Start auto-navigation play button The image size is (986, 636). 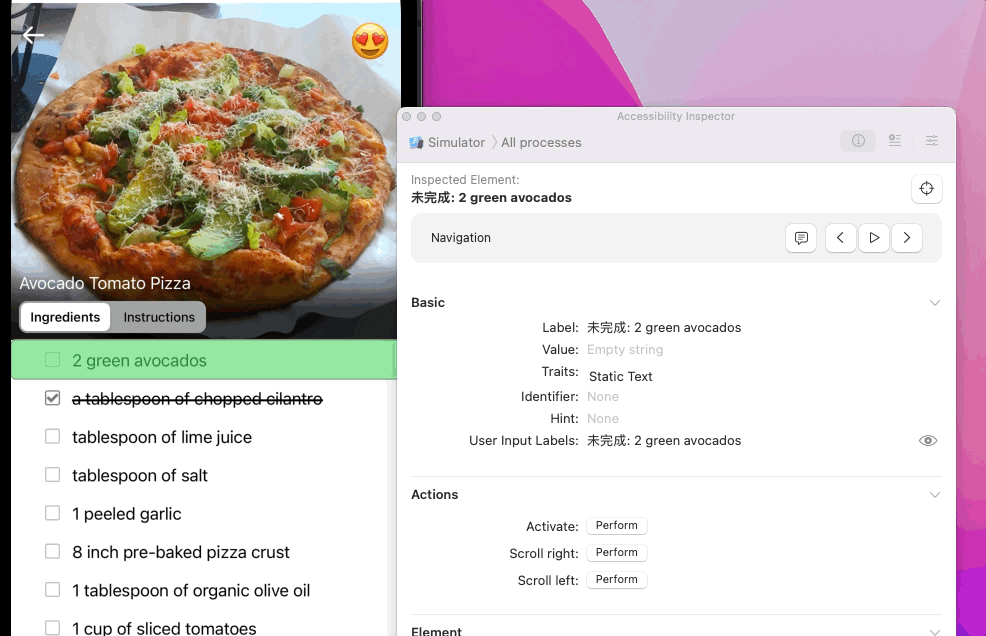[x=873, y=238]
